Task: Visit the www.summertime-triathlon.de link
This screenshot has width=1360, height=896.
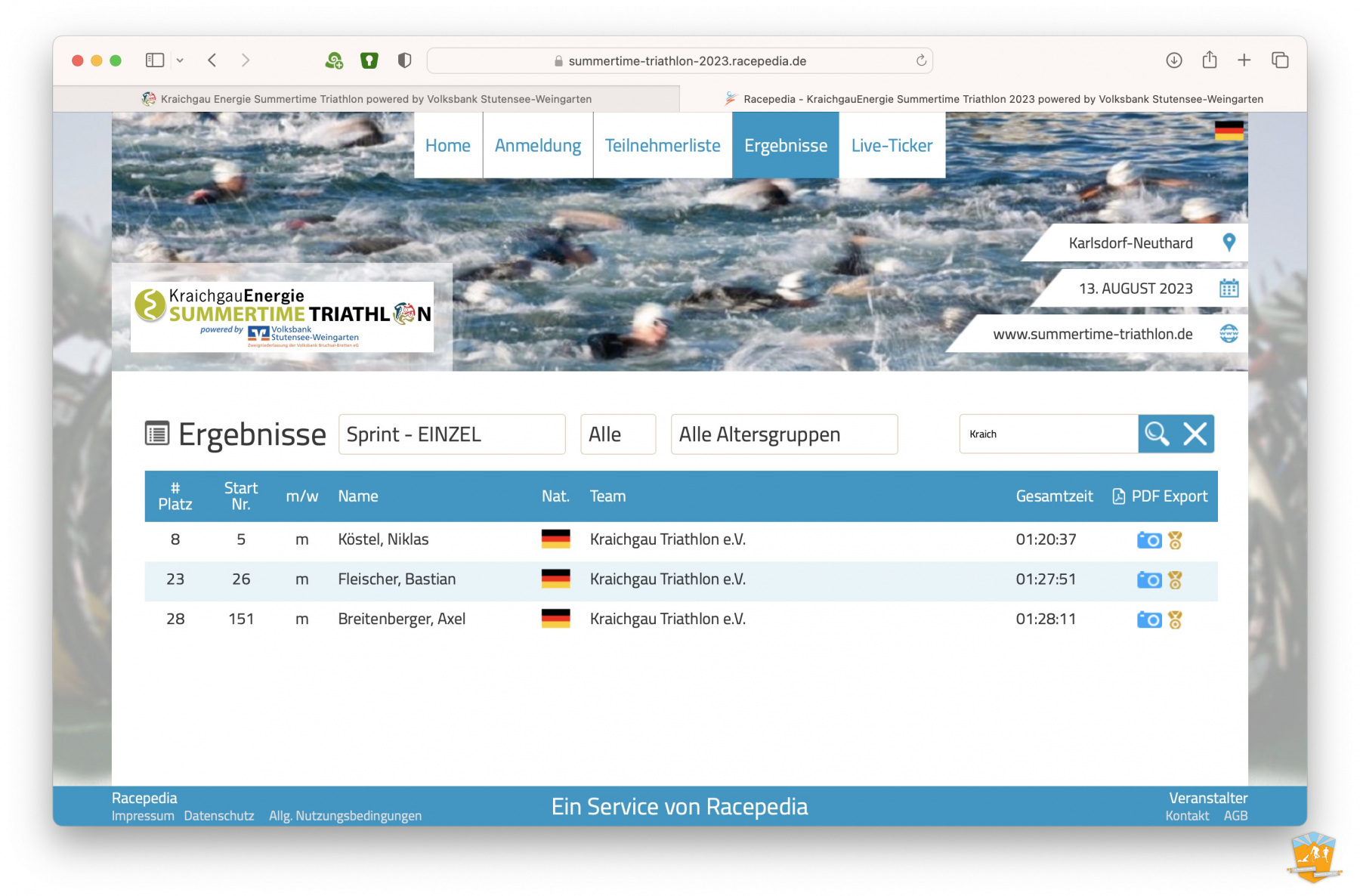Action: coord(1093,334)
